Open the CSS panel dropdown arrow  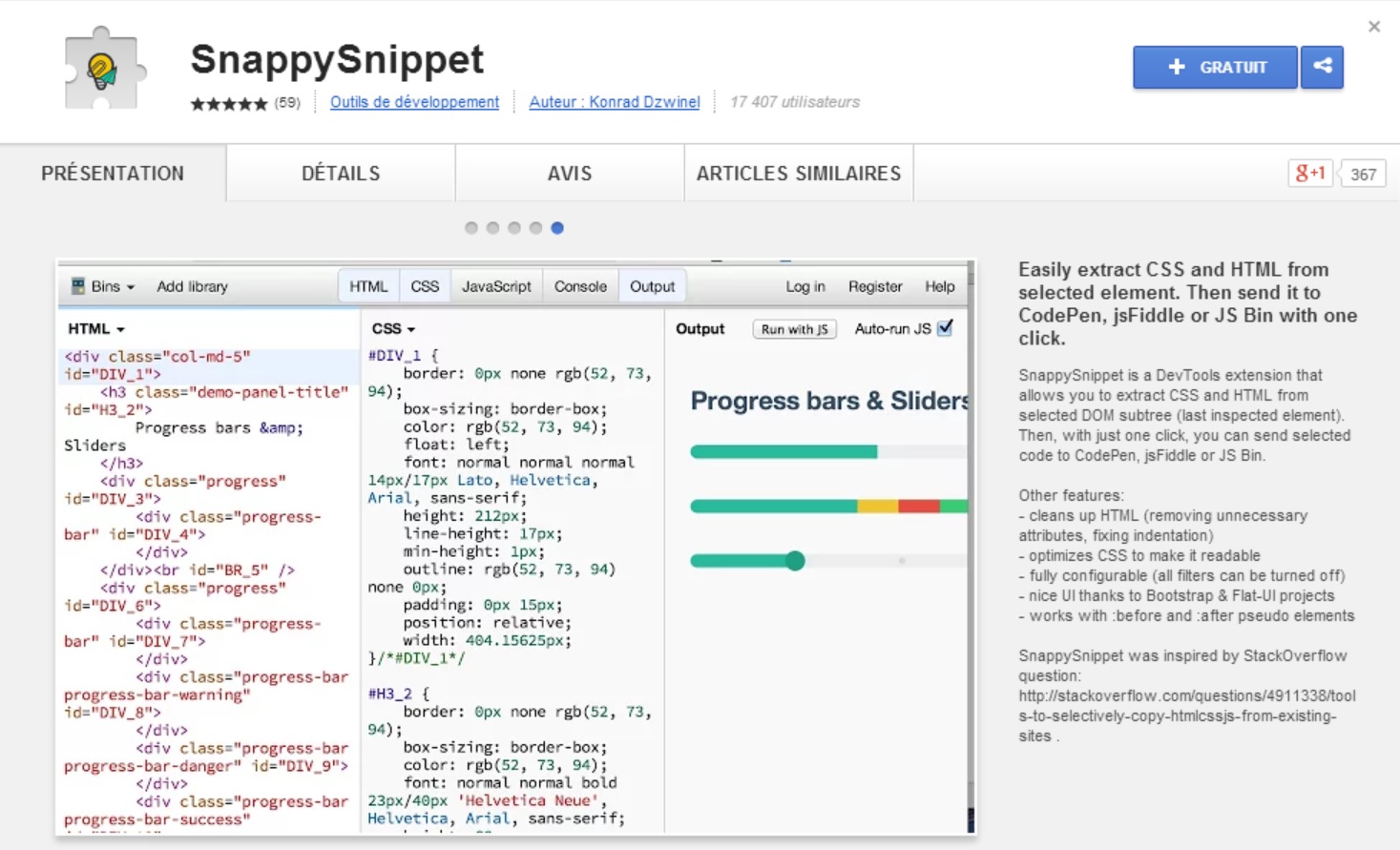pos(411,330)
